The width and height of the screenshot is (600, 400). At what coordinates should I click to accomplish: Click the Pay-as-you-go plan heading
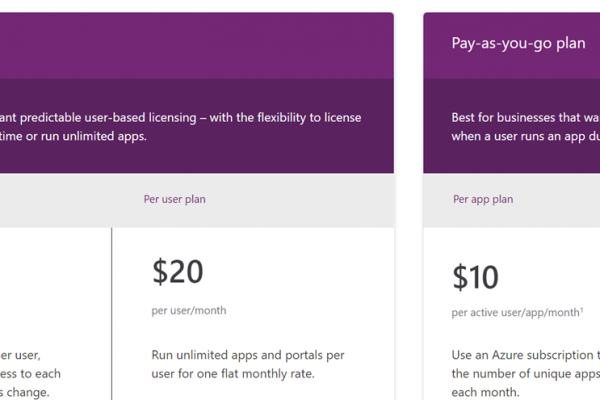[x=518, y=44]
